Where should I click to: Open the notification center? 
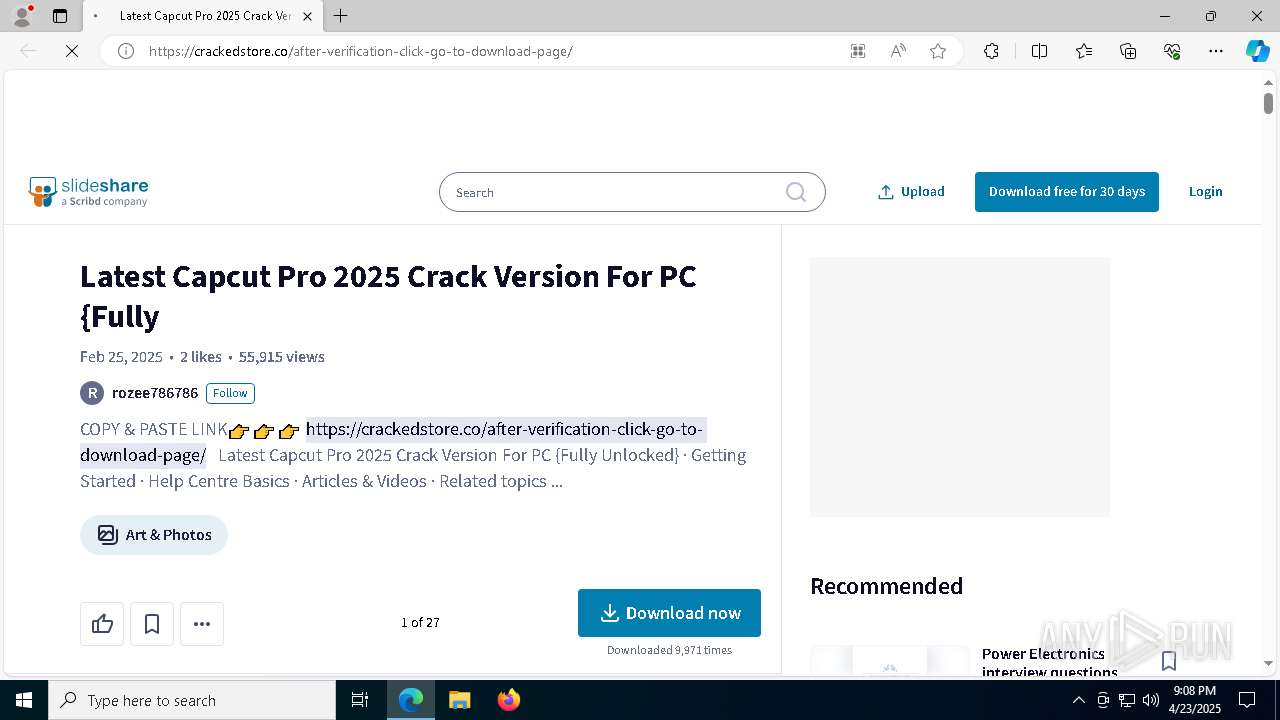(x=1247, y=700)
